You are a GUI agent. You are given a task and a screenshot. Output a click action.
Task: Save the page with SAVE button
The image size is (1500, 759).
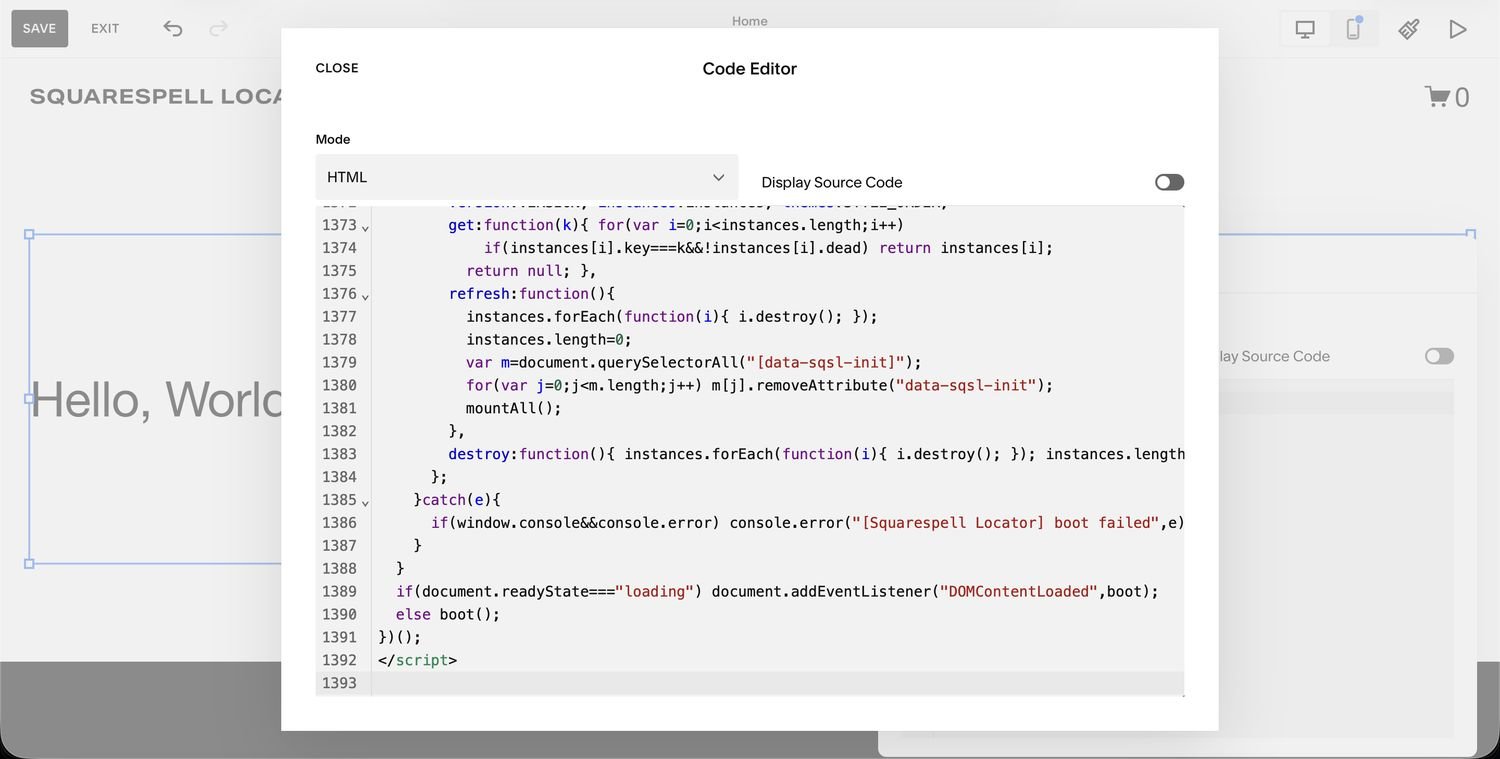39,28
